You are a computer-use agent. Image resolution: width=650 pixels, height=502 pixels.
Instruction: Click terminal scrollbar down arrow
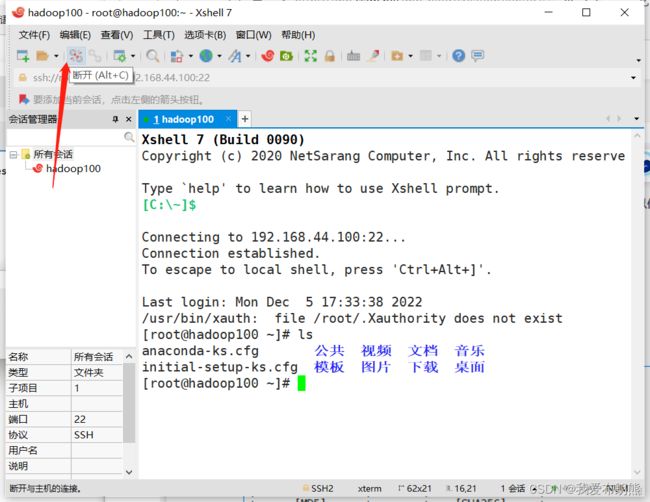click(x=637, y=473)
